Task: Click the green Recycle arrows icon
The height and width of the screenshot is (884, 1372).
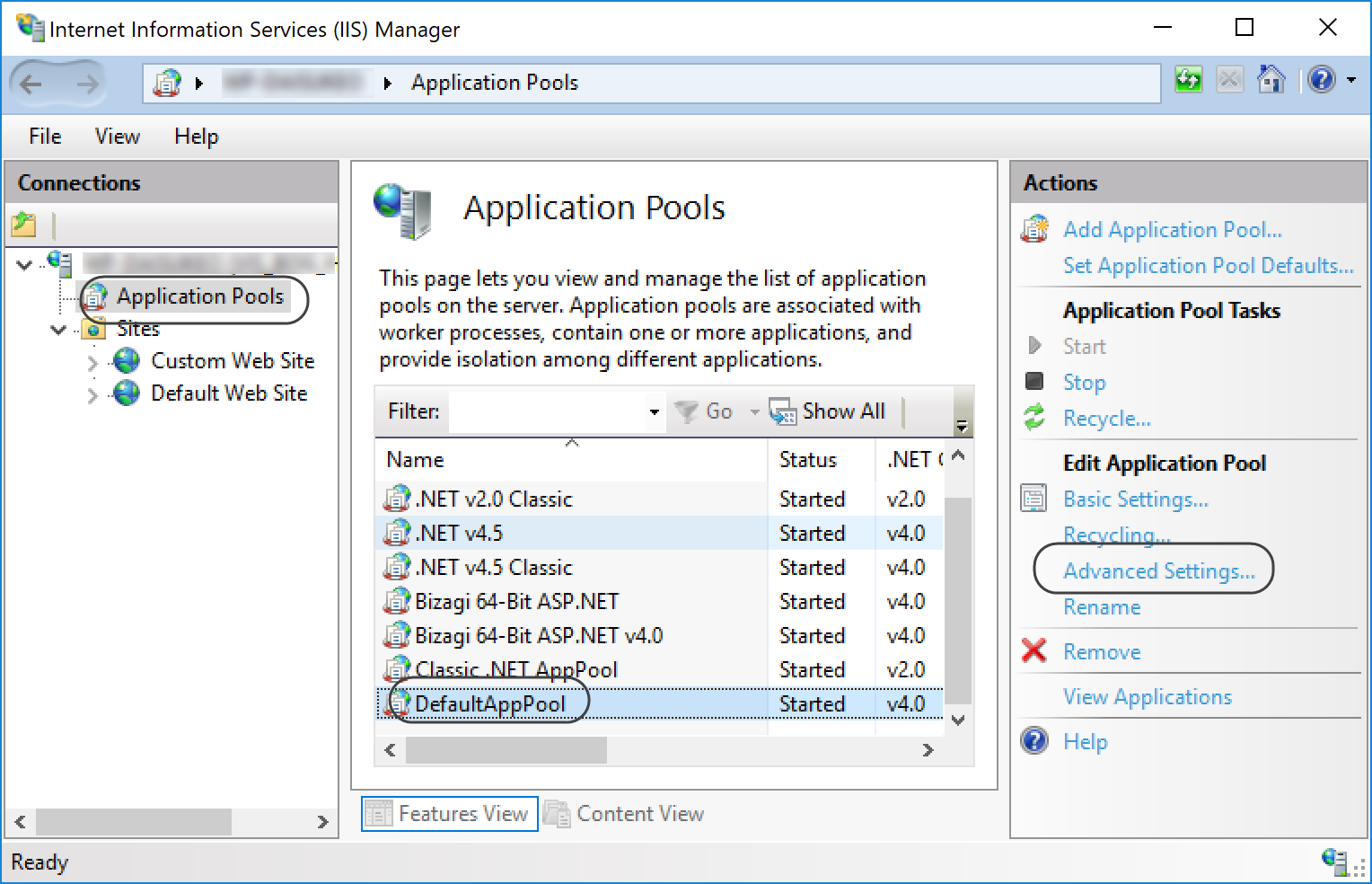Action: tap(1034, 417)
